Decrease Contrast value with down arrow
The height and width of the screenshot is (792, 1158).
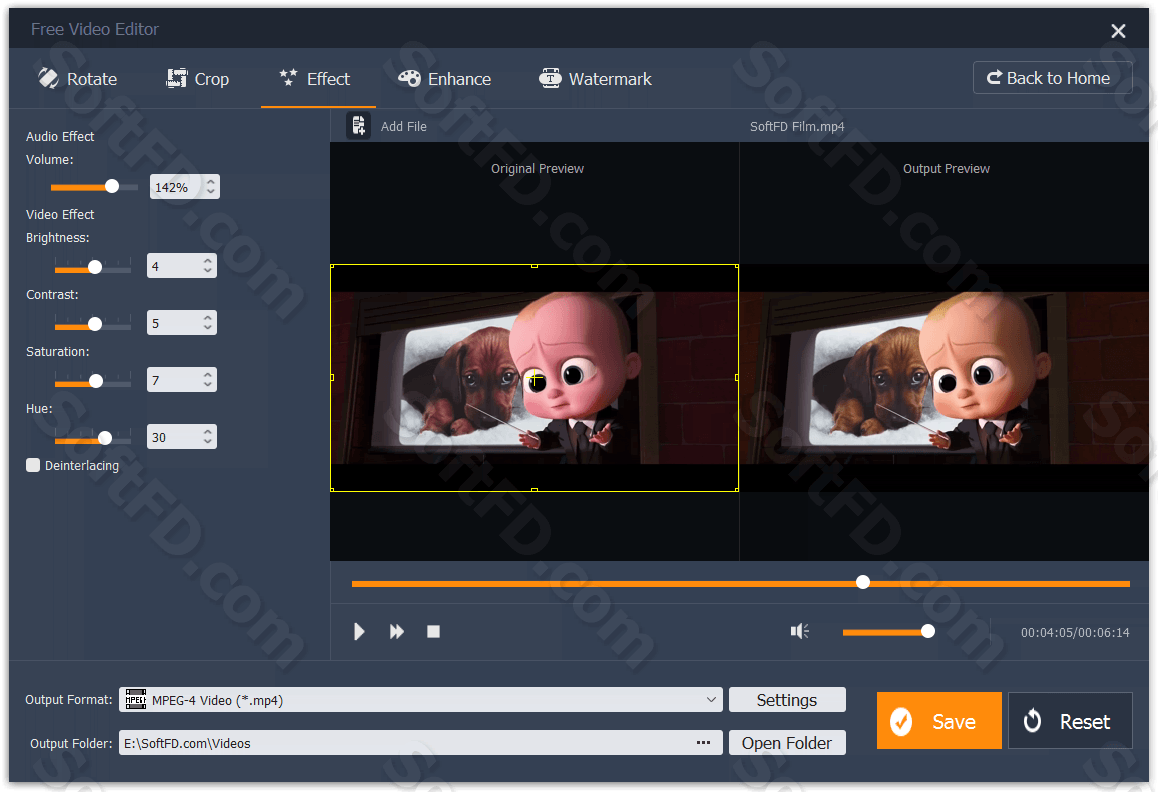click(208, 328)
